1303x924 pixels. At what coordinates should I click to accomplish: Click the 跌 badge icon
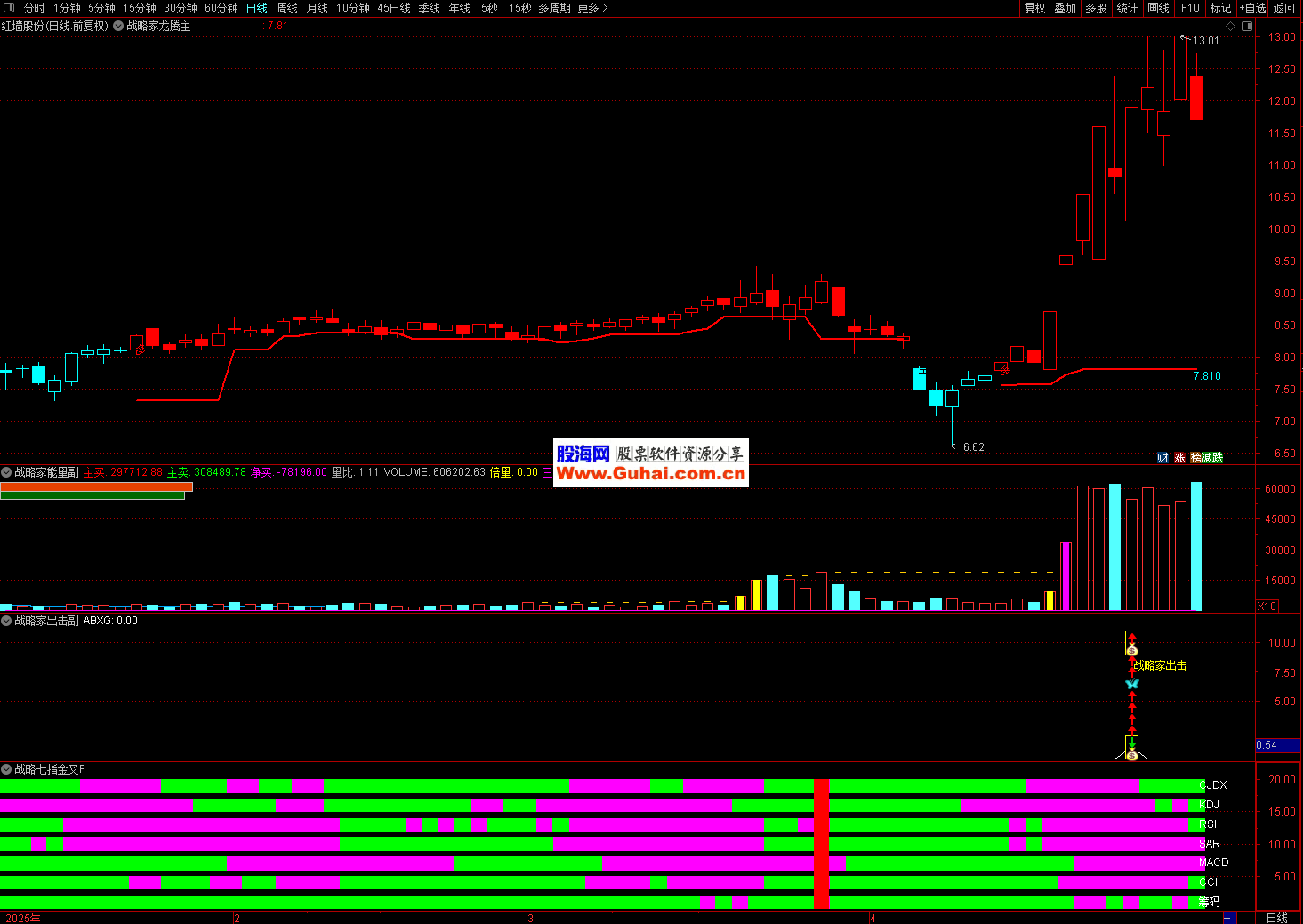click(x=1217, y=458)
